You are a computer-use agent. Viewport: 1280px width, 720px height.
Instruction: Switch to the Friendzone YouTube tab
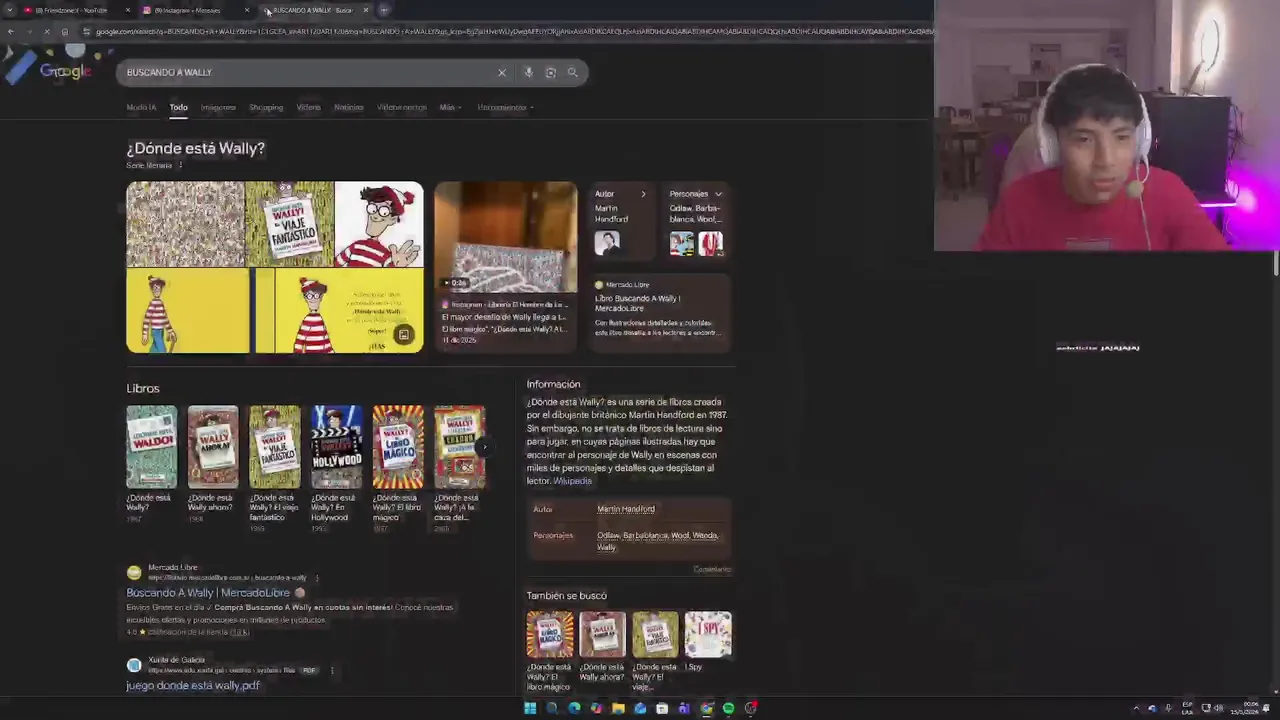[x=76, y=10]
